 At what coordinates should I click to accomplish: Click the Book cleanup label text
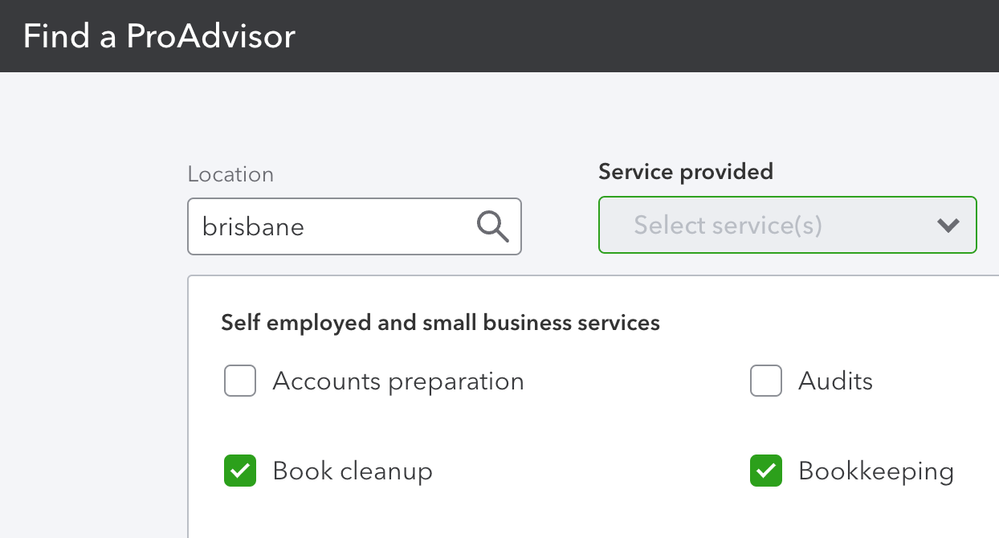point(352,471)
